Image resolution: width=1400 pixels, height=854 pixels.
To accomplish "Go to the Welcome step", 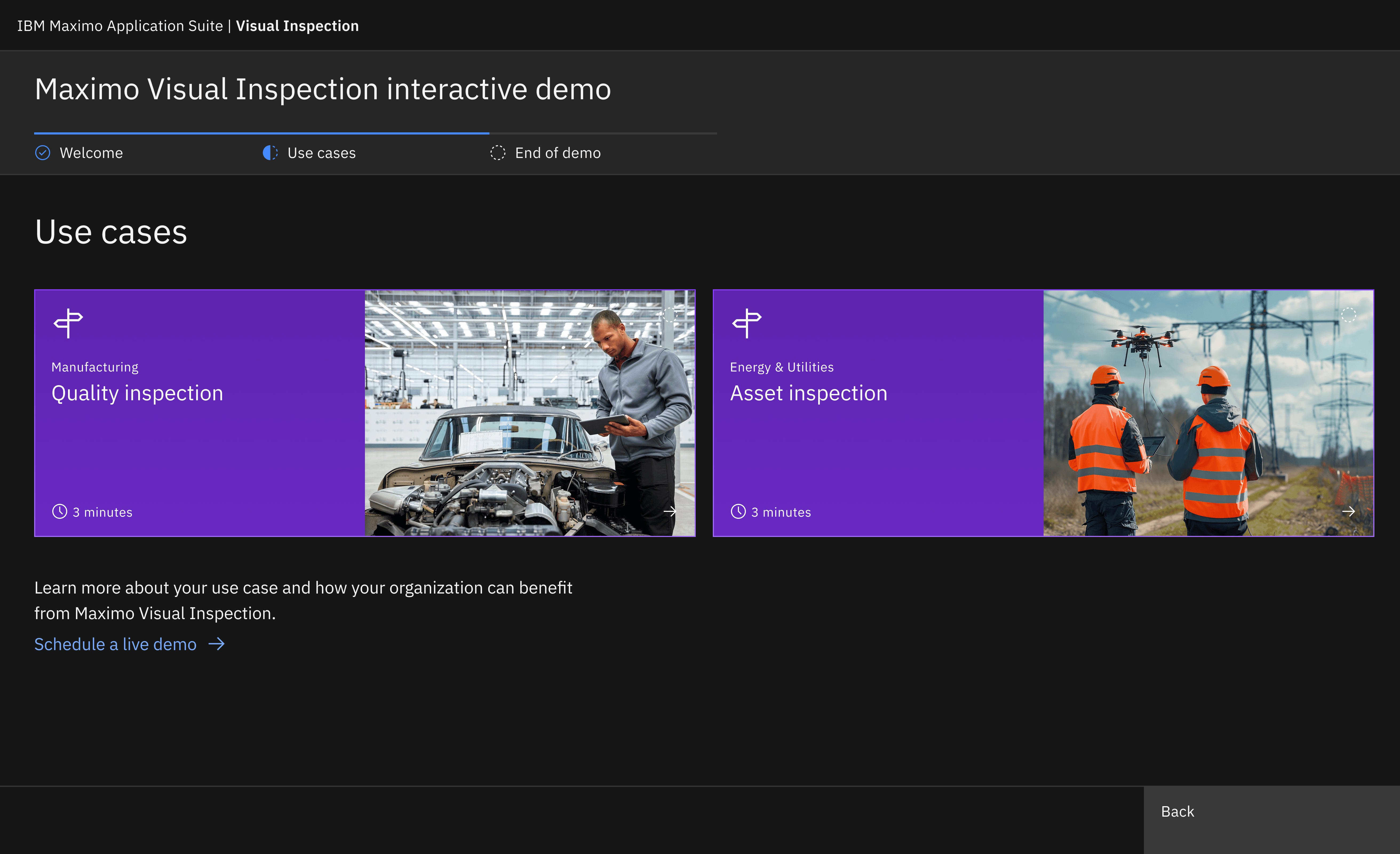I will point(91,153).
